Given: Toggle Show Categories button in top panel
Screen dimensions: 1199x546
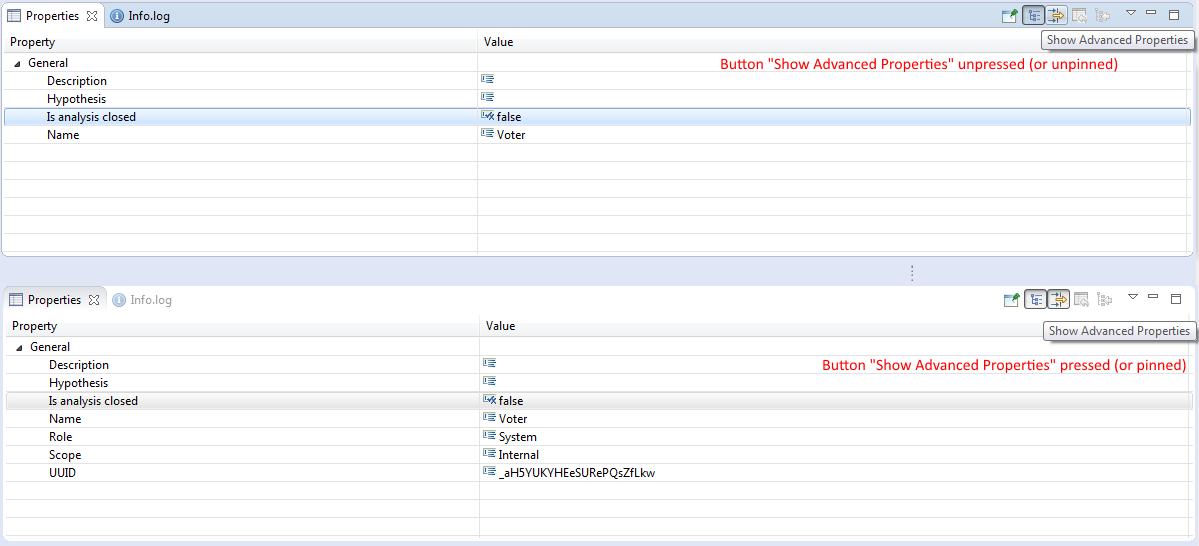Looking at the screenshot, I should [x=1033, y=15].
